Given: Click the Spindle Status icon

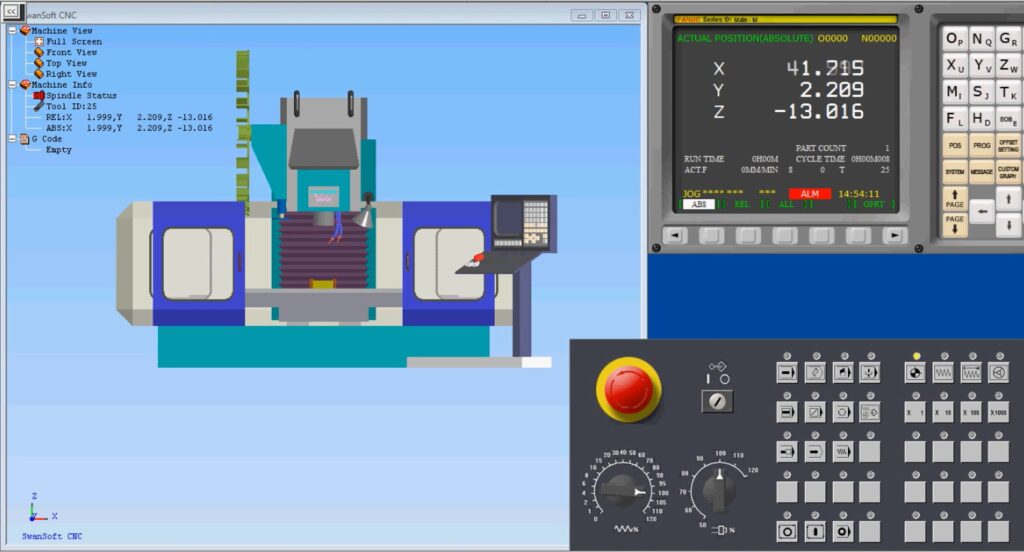Looking at the screenshot, I should pyautogui.click(x=39, y=96).
